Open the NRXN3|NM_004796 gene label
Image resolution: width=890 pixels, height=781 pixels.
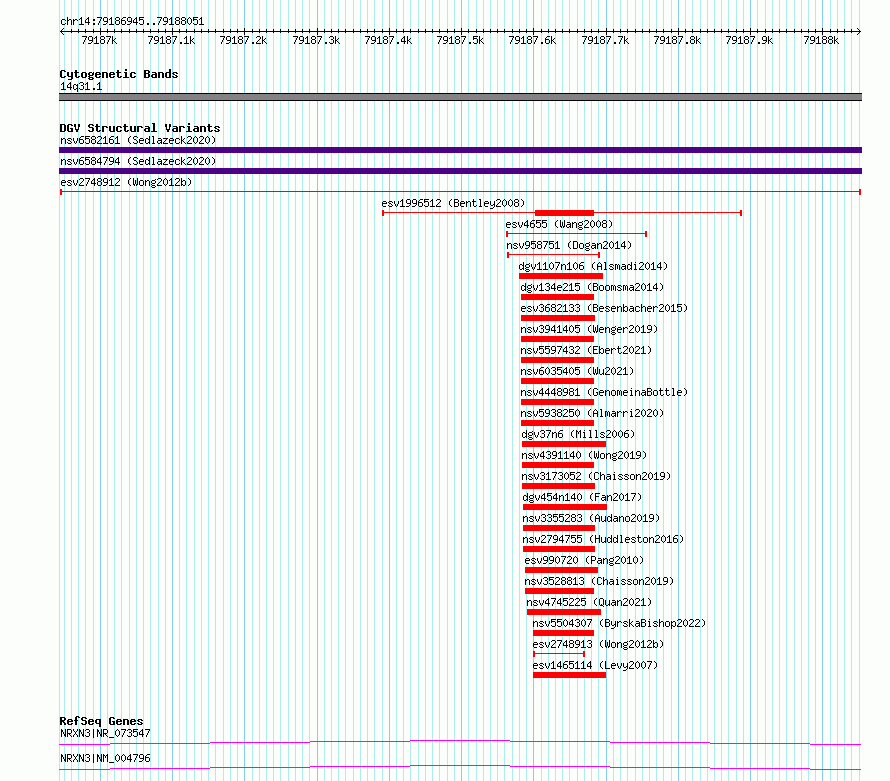click(x=105, y=758)
